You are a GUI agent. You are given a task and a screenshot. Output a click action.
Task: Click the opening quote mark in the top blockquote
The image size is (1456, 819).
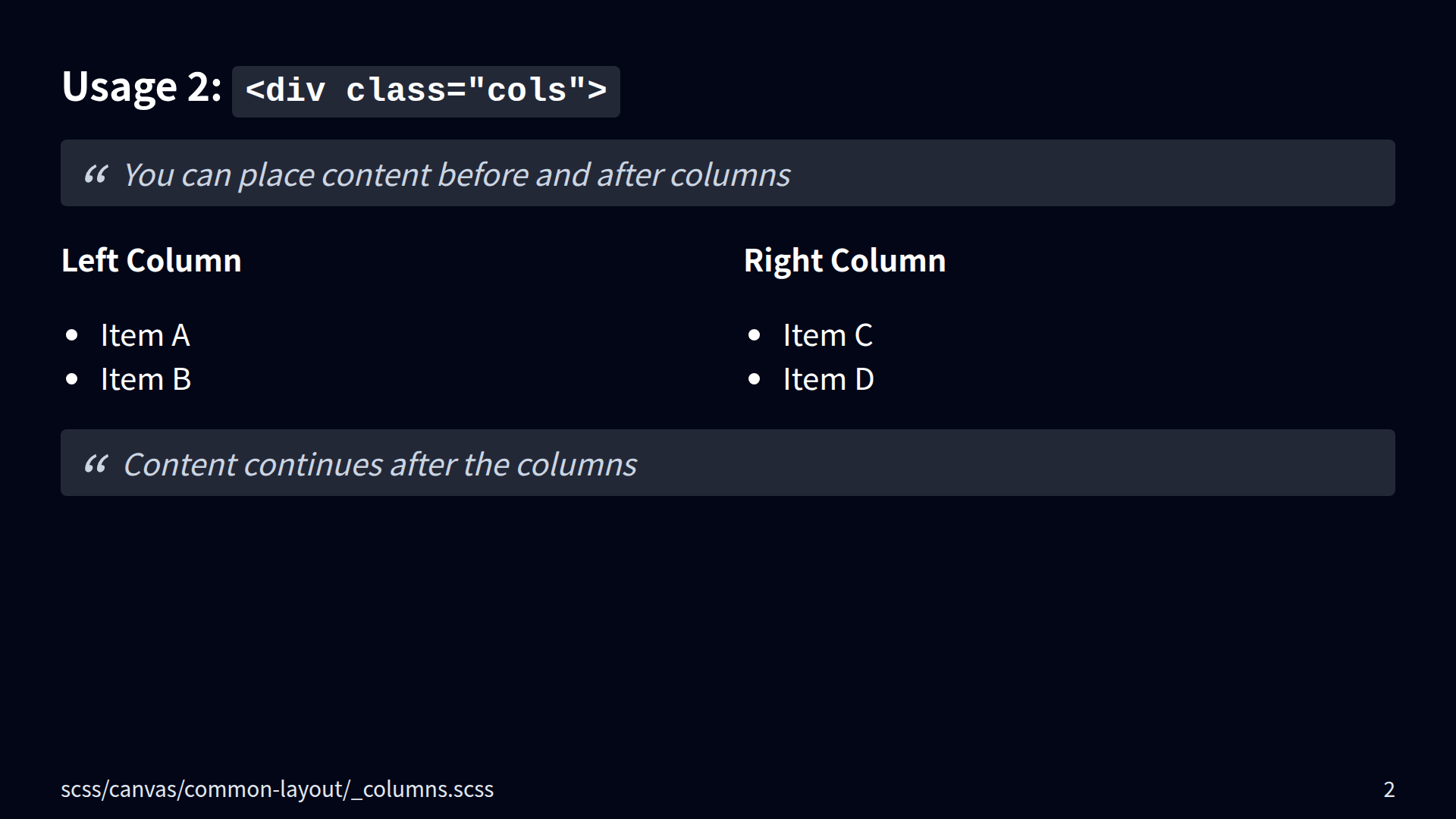pyautogui.click(x=96, y=174)
